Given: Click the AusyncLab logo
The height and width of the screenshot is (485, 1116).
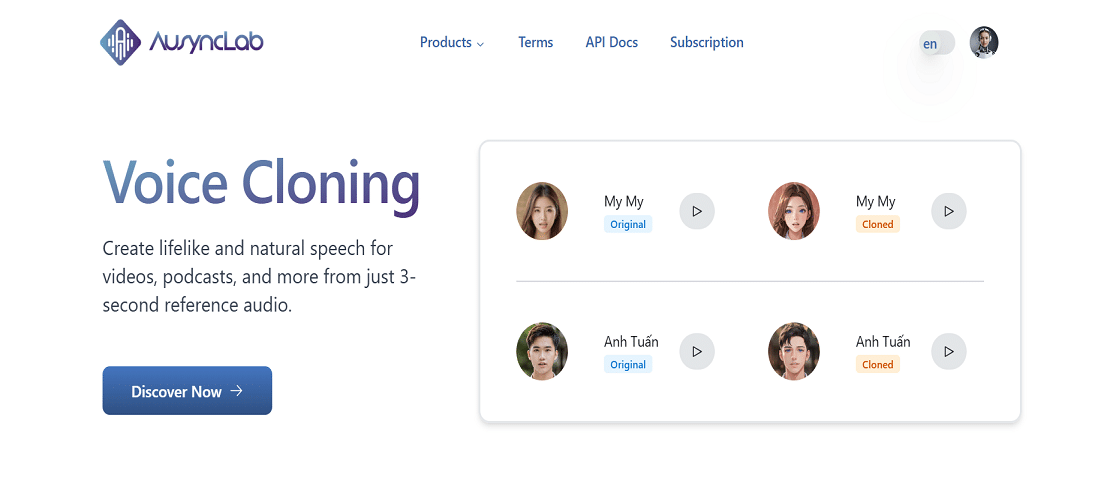Looking at the screenshot, I should [181, 43].
